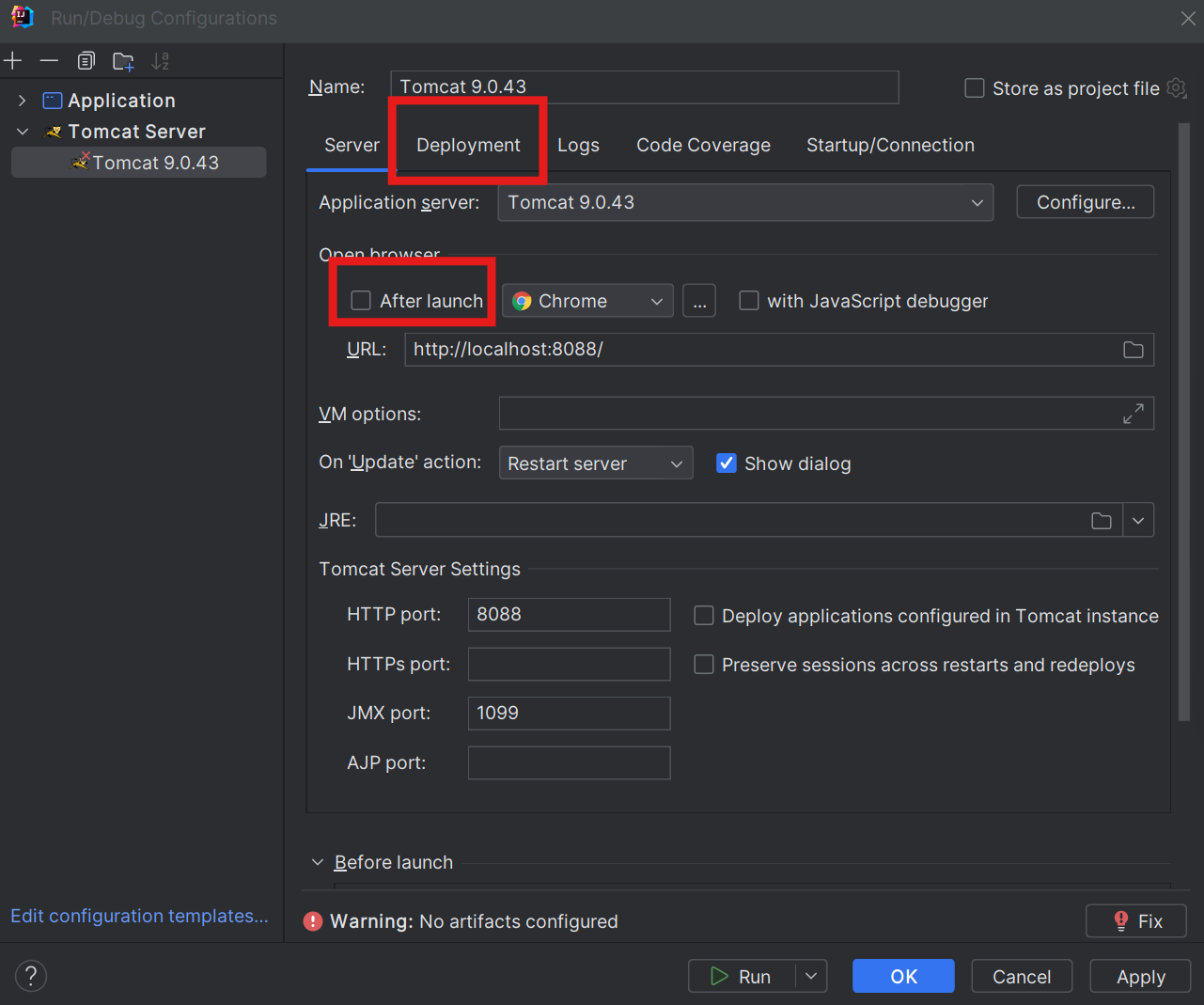Click the Fix button
This screenshot has width=1204, height=1005.
1136,921
